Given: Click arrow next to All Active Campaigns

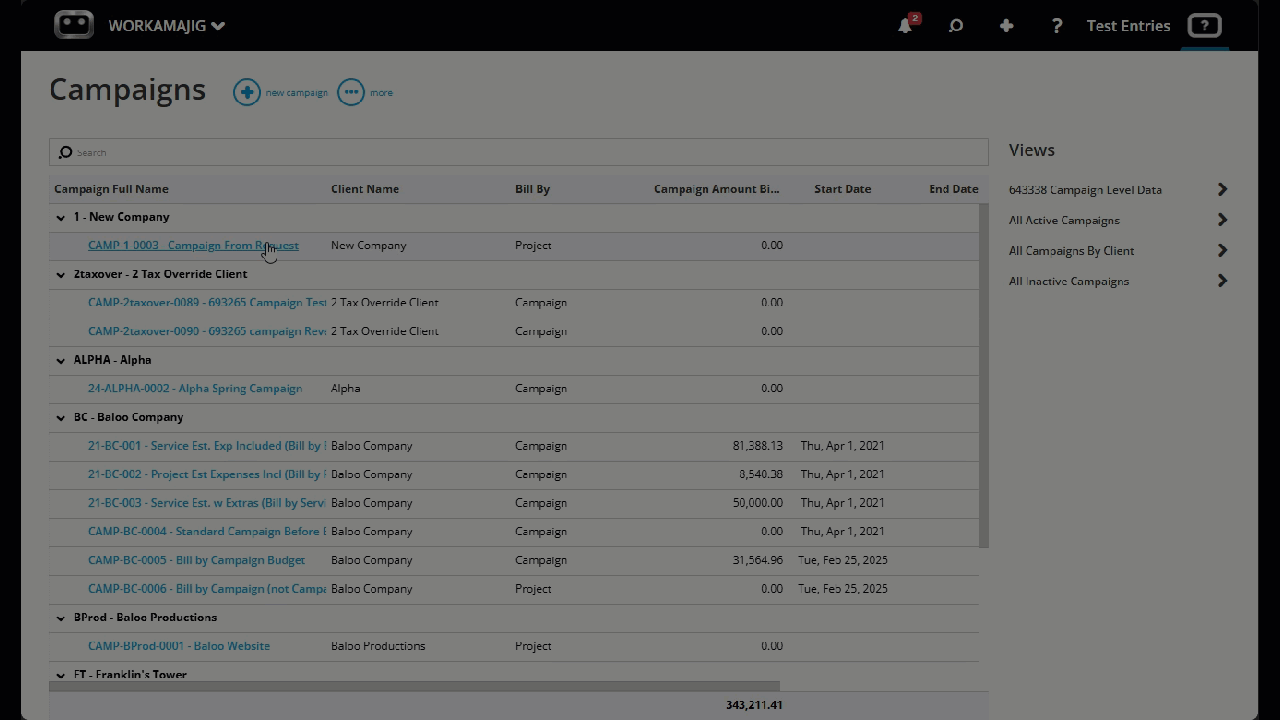Looking at the screenshot, I should (1222, 220).
